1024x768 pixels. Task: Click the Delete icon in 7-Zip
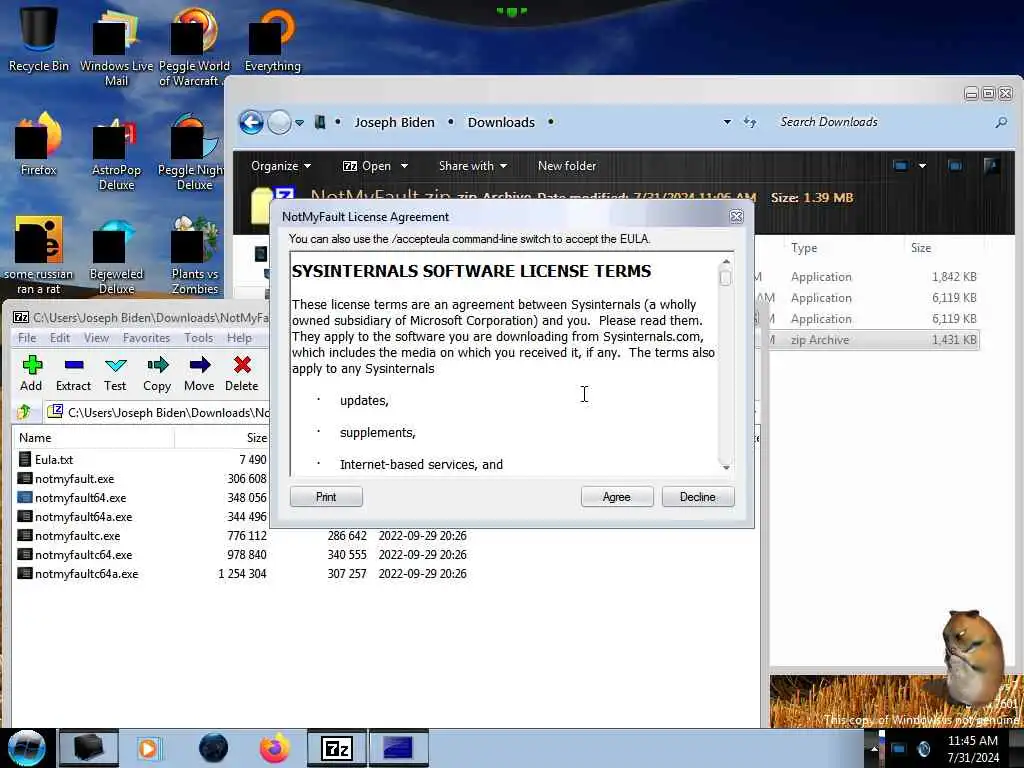242,373
